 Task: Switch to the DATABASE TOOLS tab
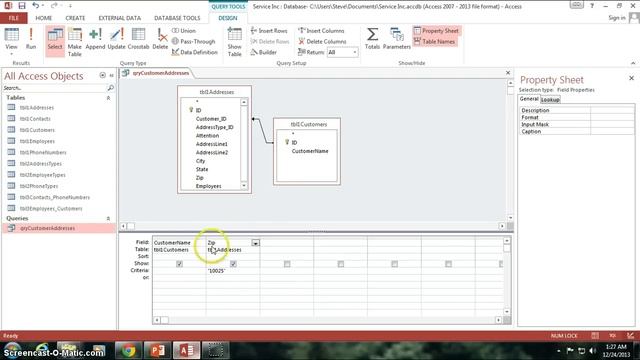pos(177,18)
